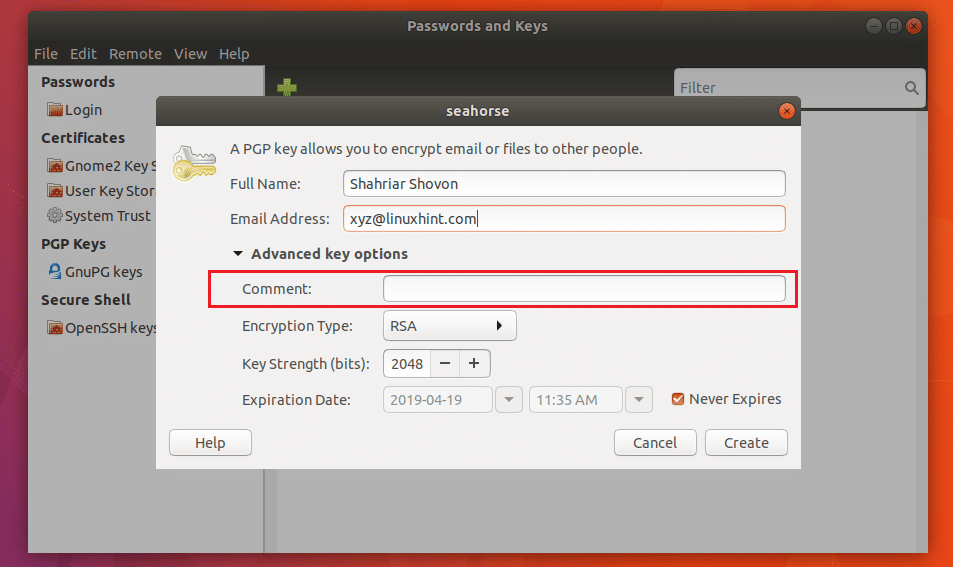Click the Certificates sidebar heading

[83, 138]
